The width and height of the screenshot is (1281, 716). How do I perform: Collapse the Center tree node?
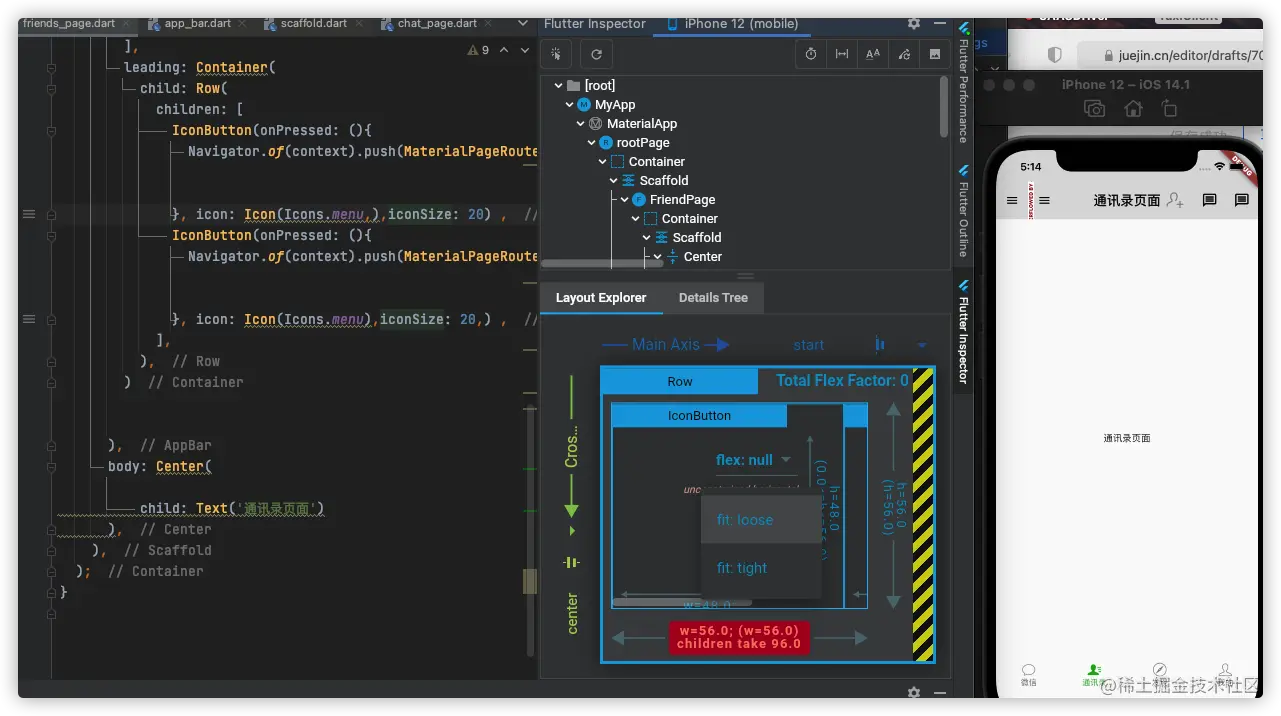click(657, 257)
